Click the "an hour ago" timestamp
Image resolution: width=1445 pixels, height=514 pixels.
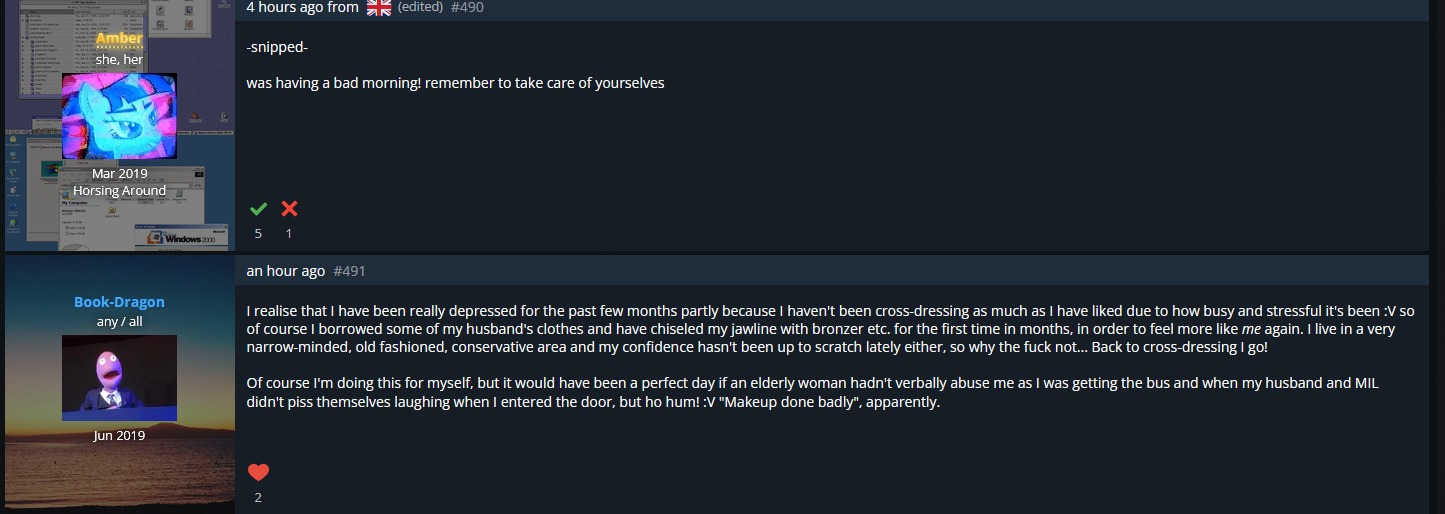[285, 271]
